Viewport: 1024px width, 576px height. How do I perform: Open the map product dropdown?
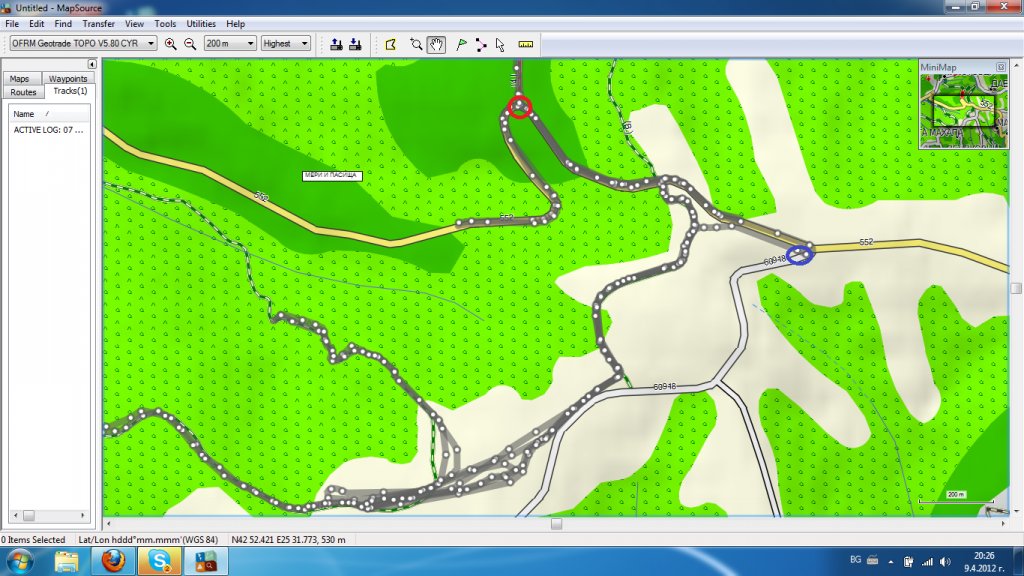[x=151, y=44]
